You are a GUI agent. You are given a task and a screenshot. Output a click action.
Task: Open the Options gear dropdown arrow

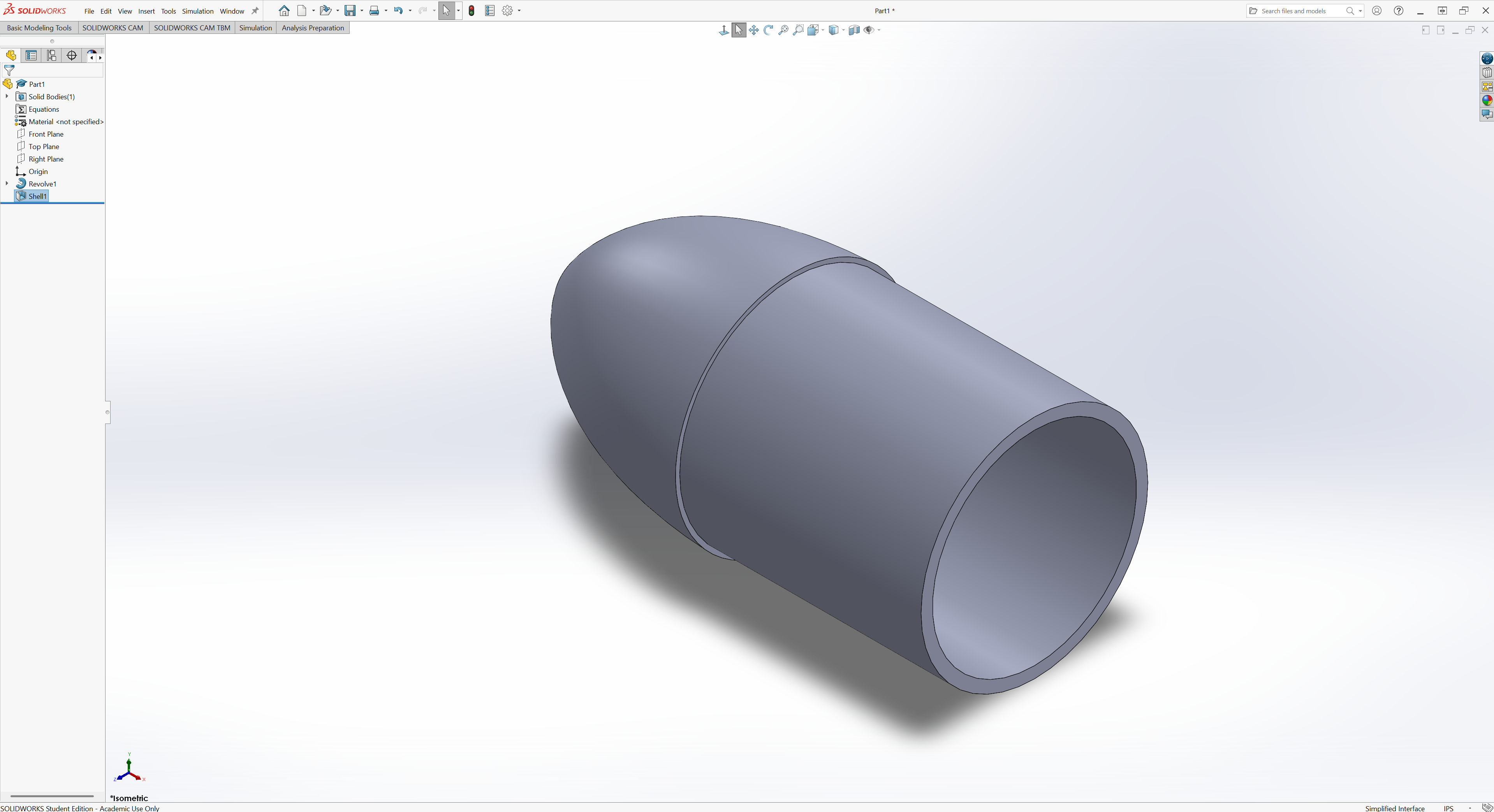(519, 11)
